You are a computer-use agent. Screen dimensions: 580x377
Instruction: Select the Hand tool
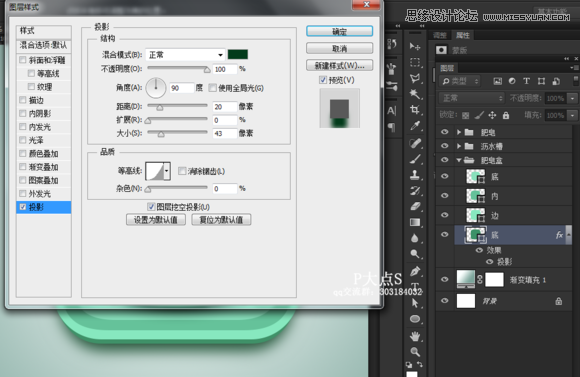coord(415,336)
